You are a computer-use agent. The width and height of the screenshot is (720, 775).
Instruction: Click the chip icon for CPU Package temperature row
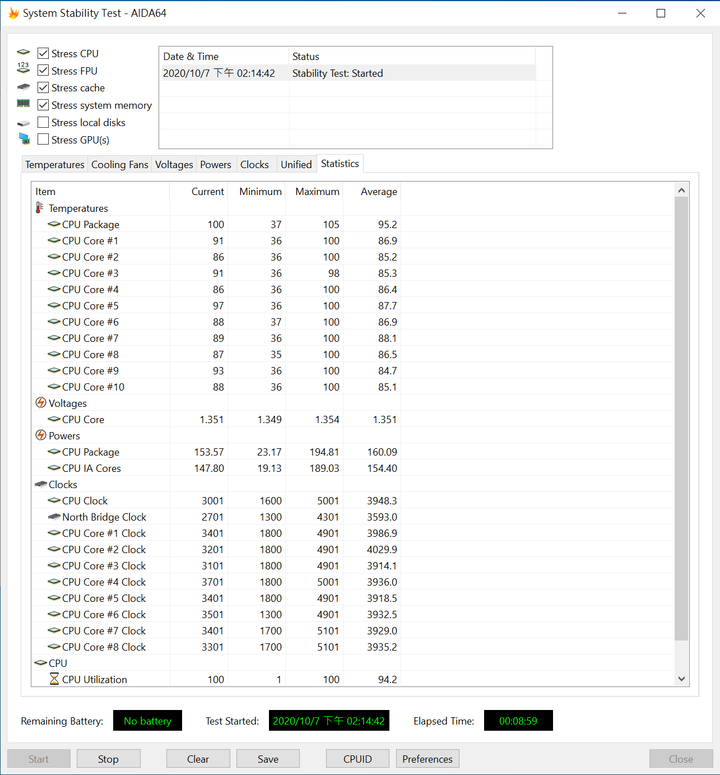(54, 224)
